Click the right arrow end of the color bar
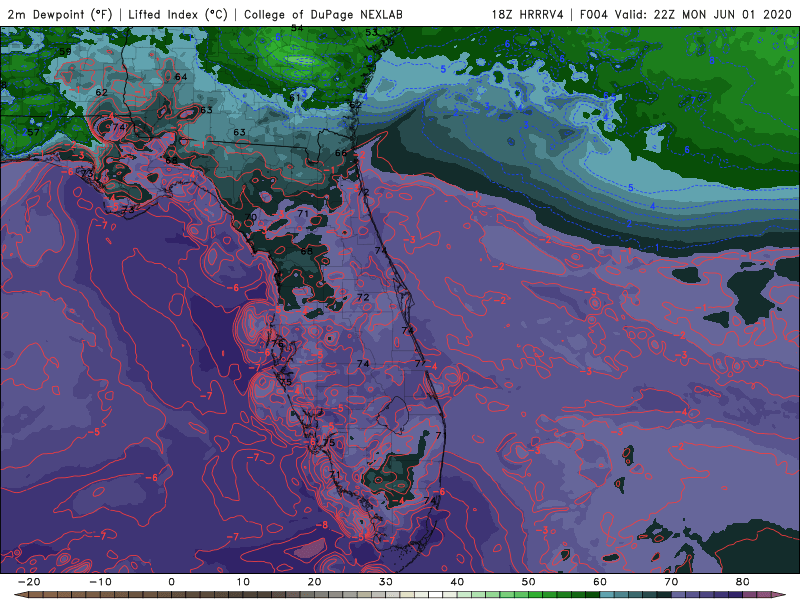This screenshot has width=800, height=600. click(x=780, y=595)
